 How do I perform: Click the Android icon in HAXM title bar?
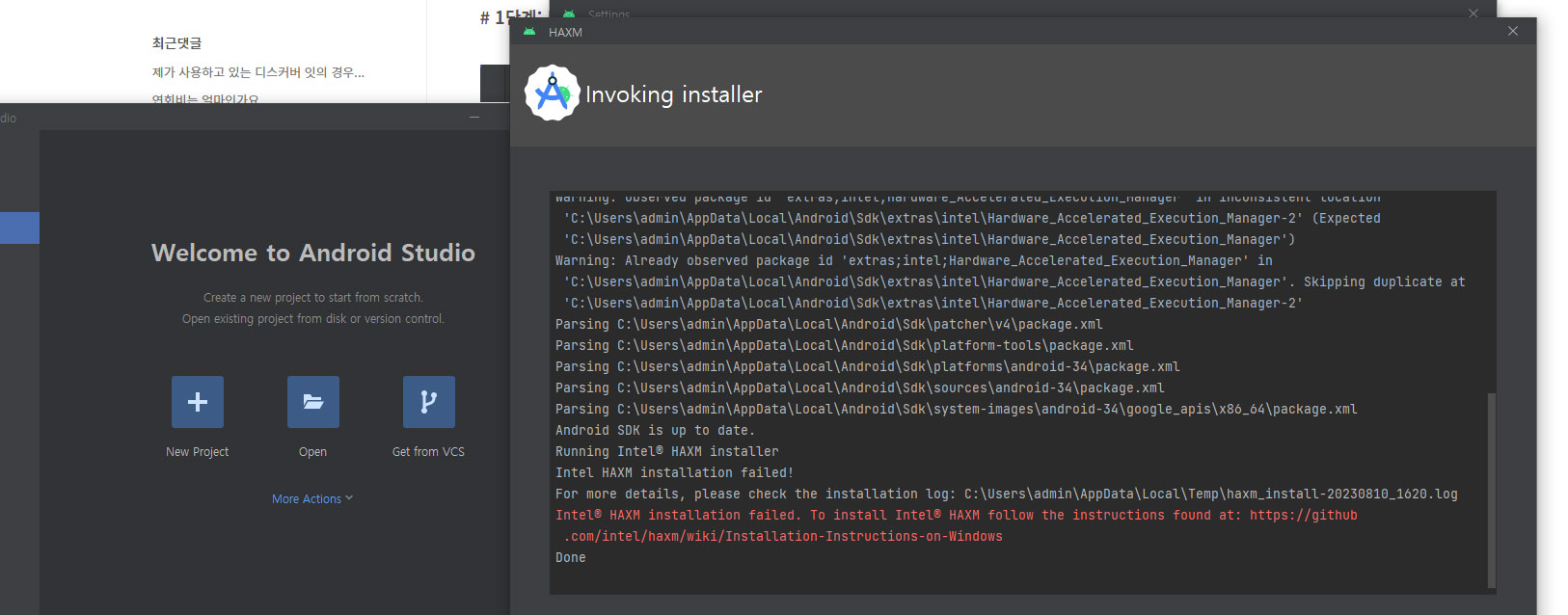click(528, 32)
